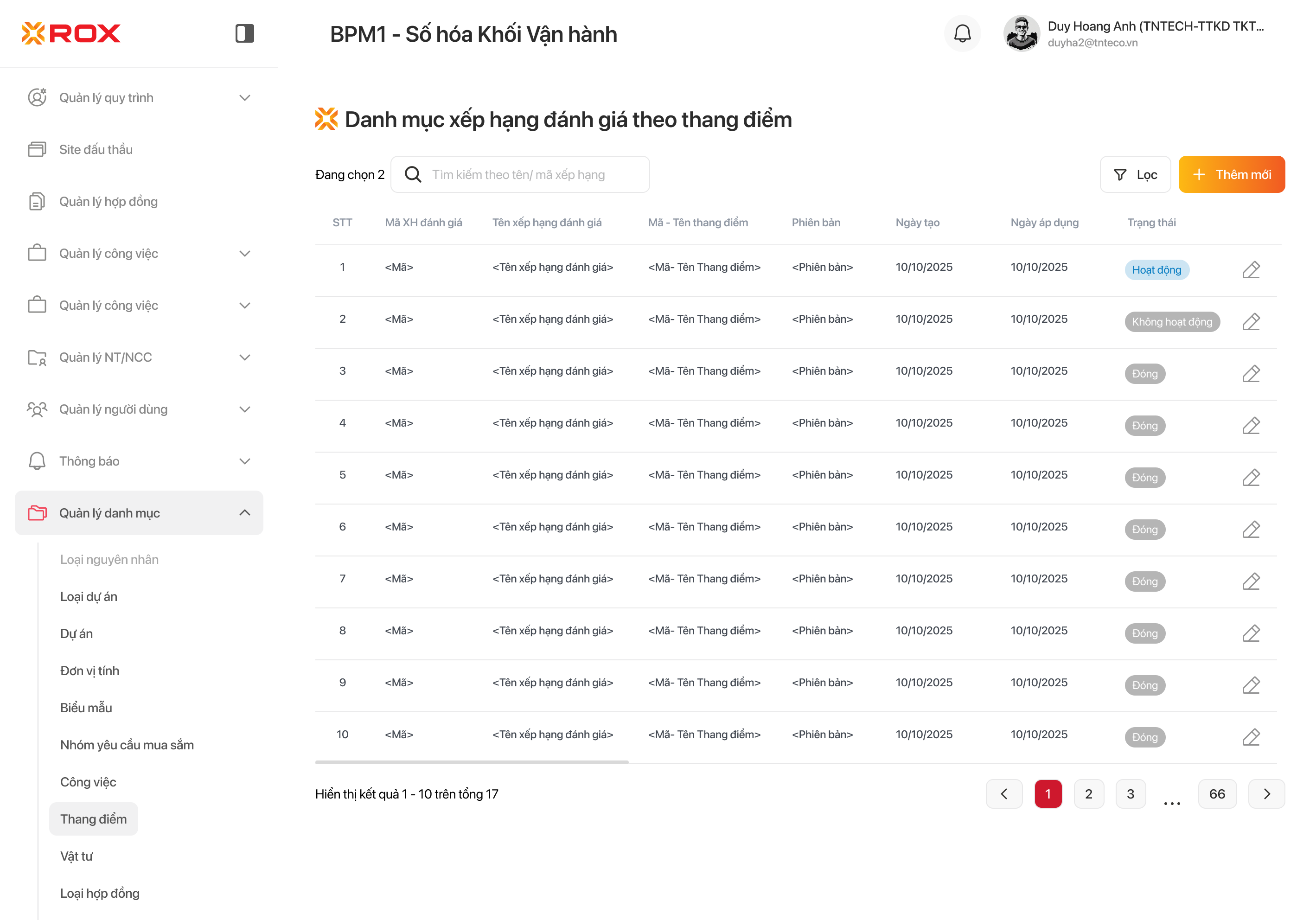Screen dimensions: 1316x920
Task: Click edit pencil for row 2
Action: click(x=1251, y=321)
